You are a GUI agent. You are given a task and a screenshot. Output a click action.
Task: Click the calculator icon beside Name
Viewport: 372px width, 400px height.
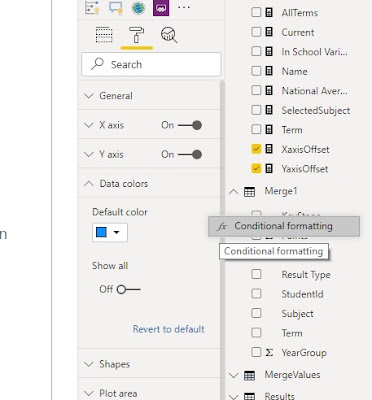[269, 71]
